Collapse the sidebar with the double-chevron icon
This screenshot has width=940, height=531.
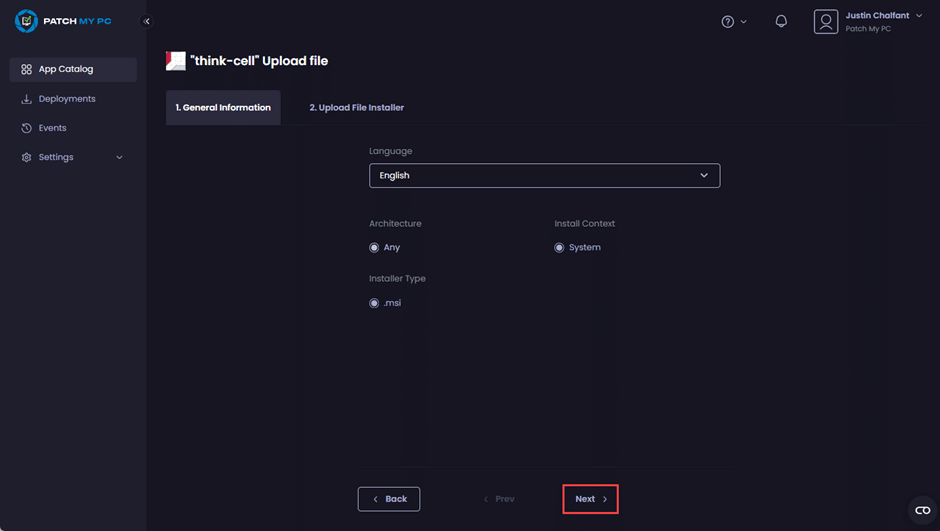click(x=147, y=21)
